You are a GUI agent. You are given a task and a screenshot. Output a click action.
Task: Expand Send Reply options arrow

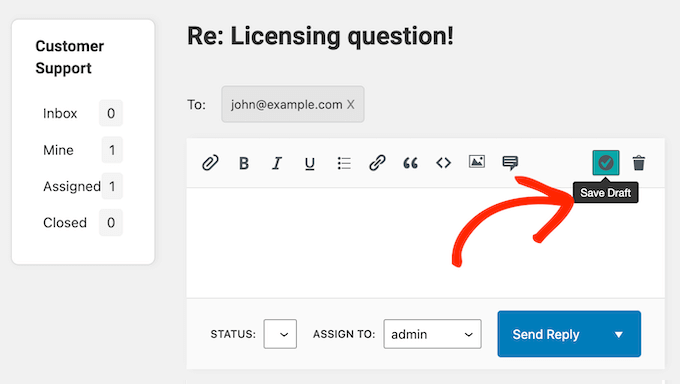tap(619, 335)
